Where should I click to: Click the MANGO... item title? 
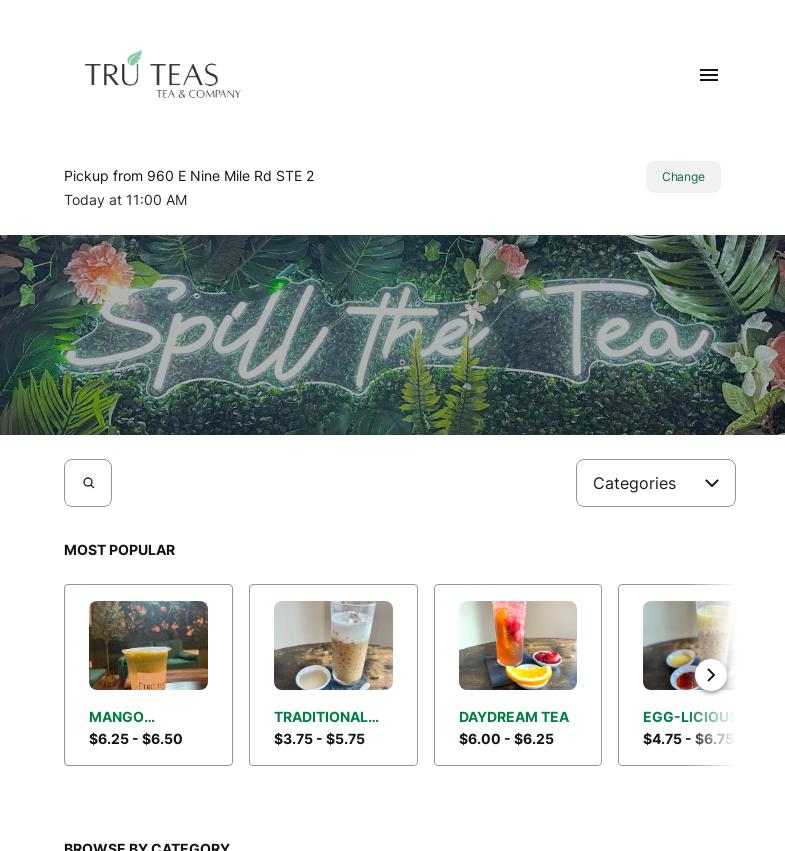click(122, 717)
